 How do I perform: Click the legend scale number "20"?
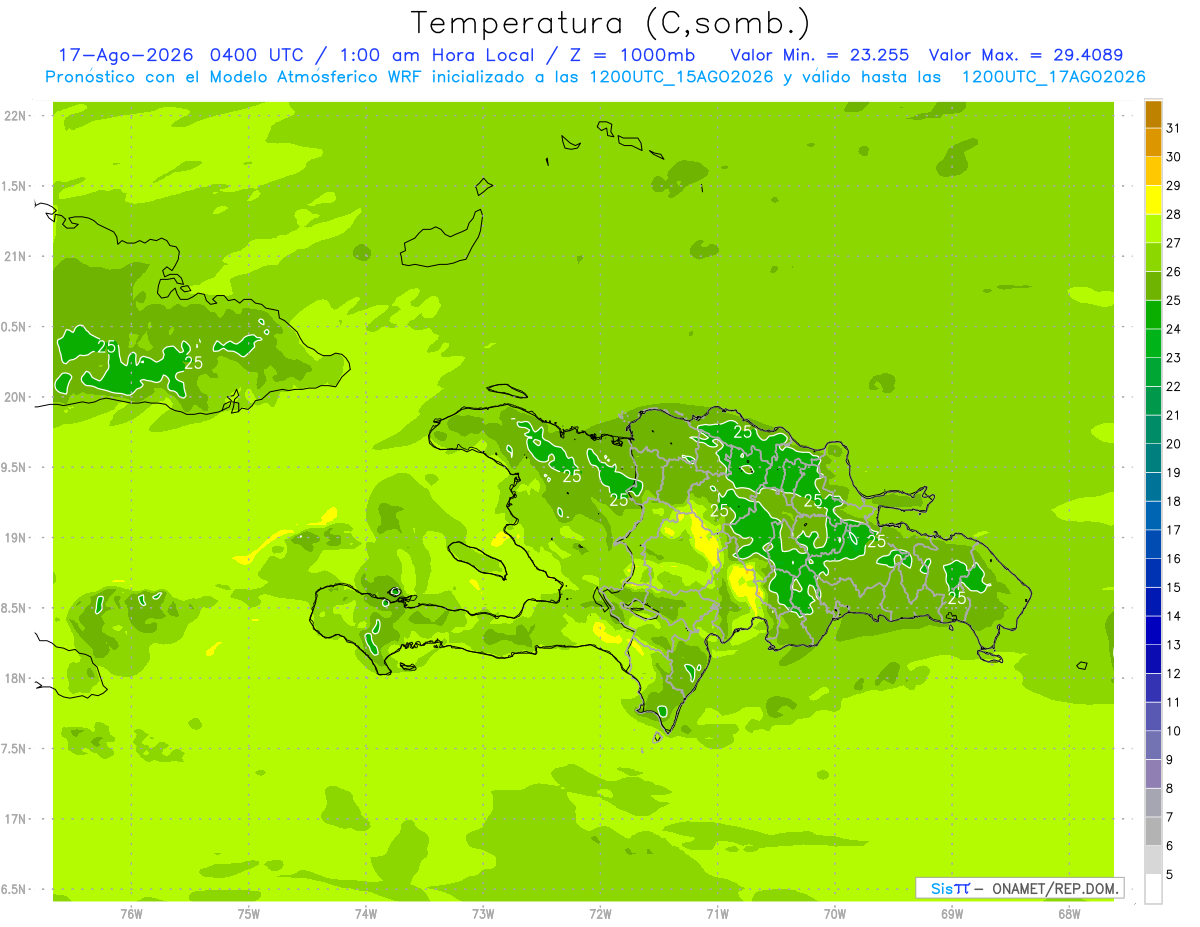[x=1174, y=444]
